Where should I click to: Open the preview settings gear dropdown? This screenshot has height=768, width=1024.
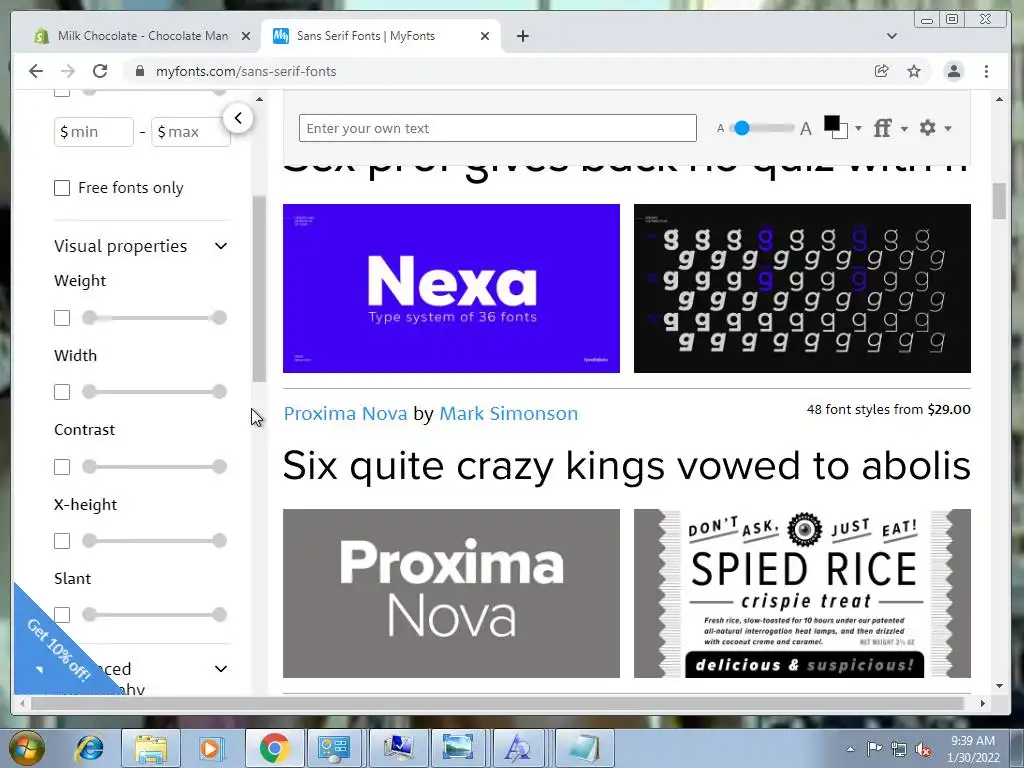point(935,128)
